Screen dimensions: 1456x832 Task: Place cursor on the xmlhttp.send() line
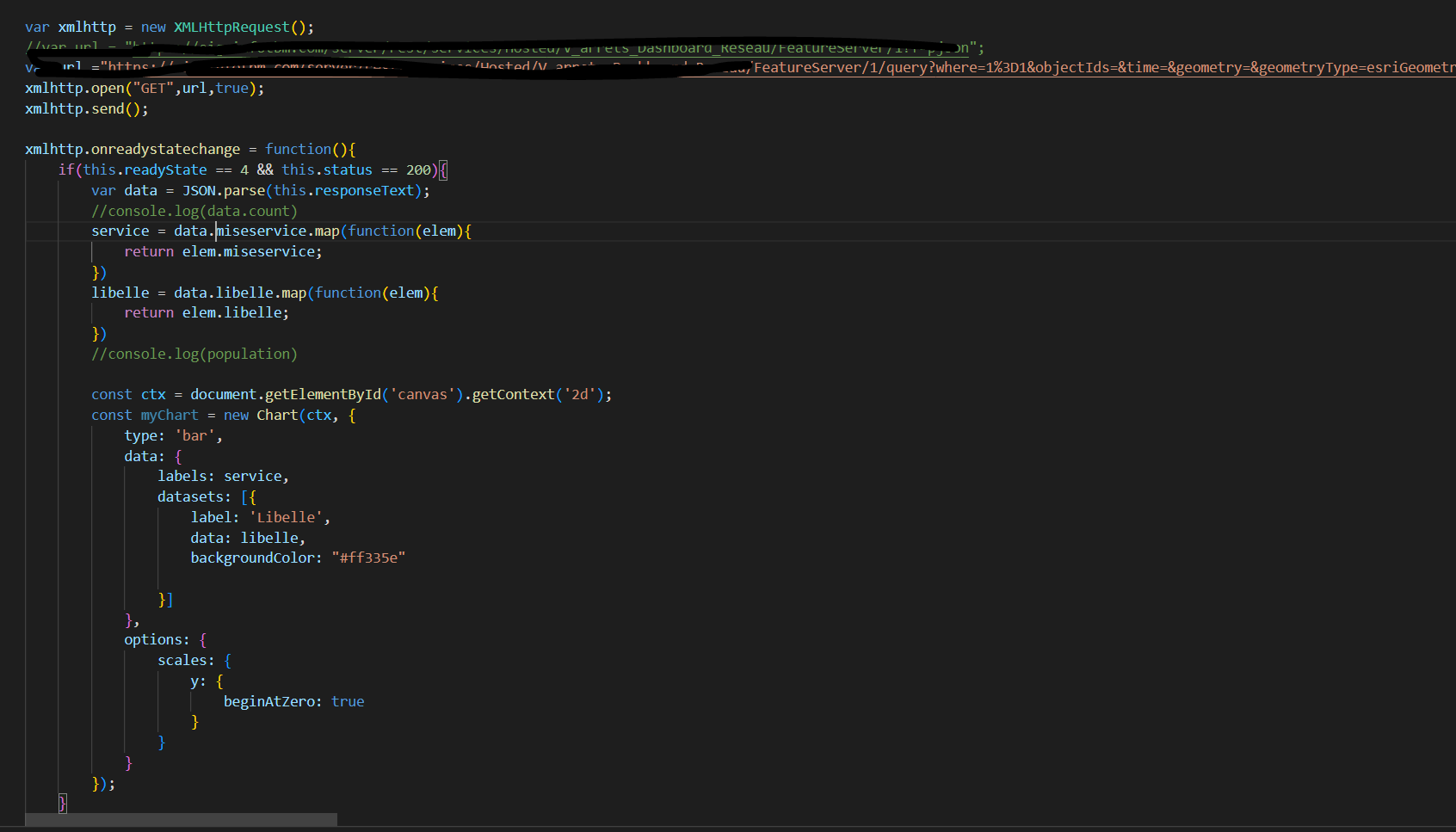pos(85,108)
